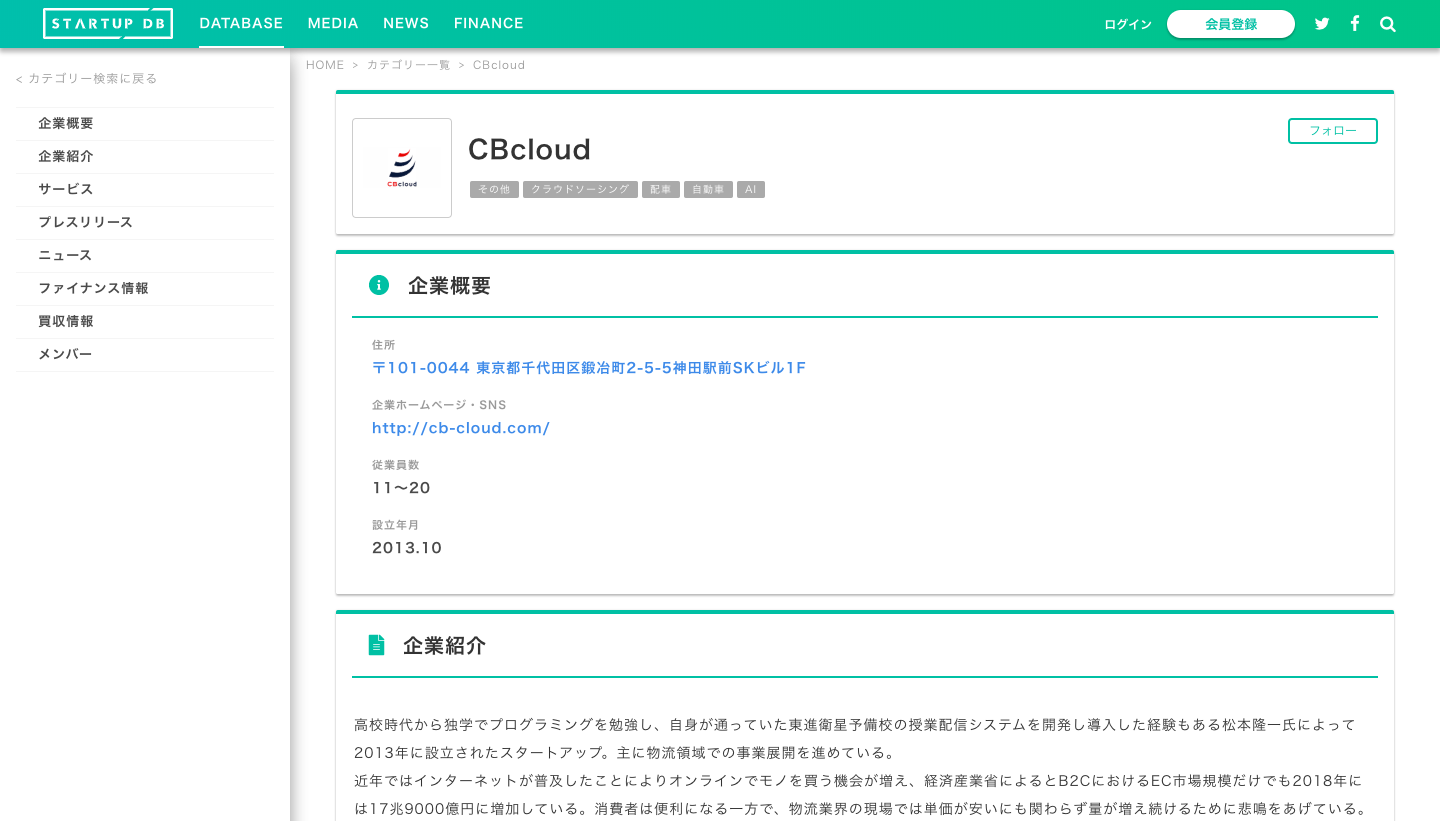
Task: Switch to the DATABASE tab
Action: point(241,23)
